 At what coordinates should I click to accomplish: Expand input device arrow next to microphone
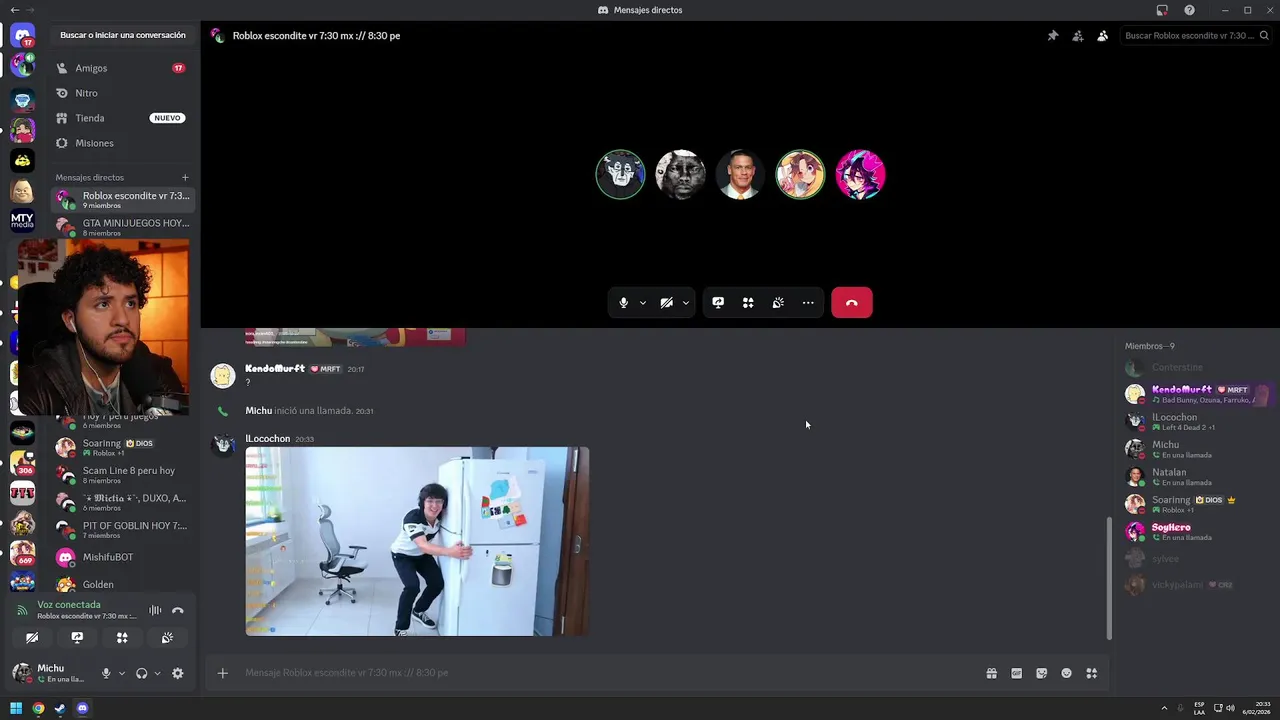[122, 673]
